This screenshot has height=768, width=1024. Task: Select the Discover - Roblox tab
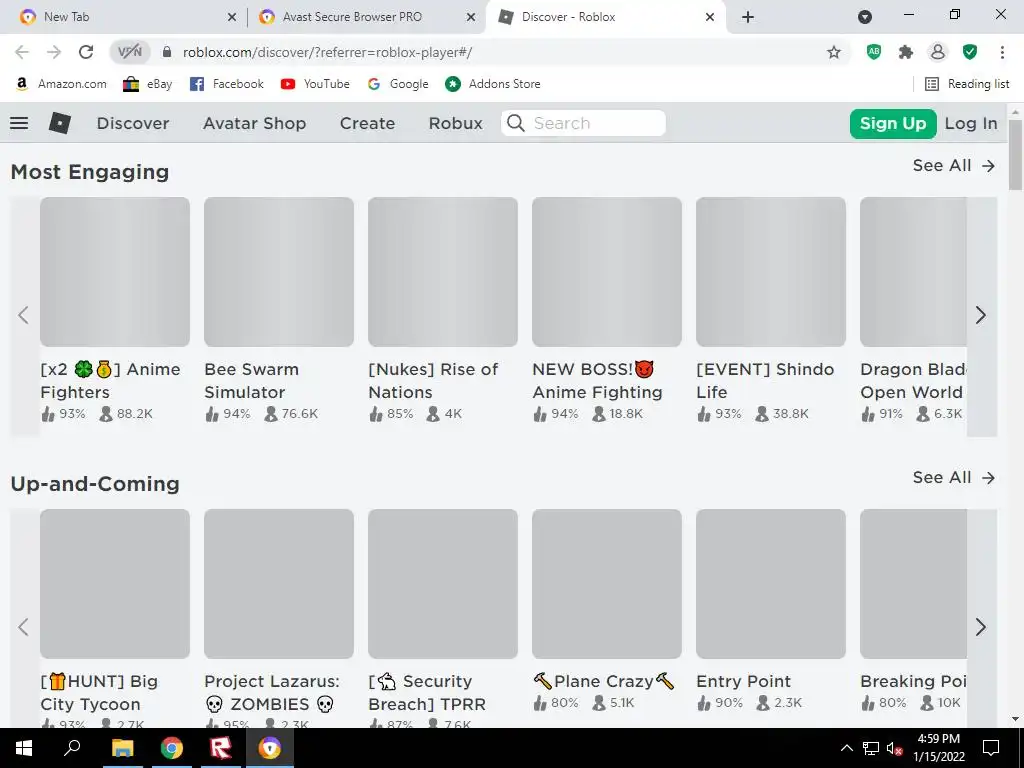pyautogui.click(x=604, y=17)
